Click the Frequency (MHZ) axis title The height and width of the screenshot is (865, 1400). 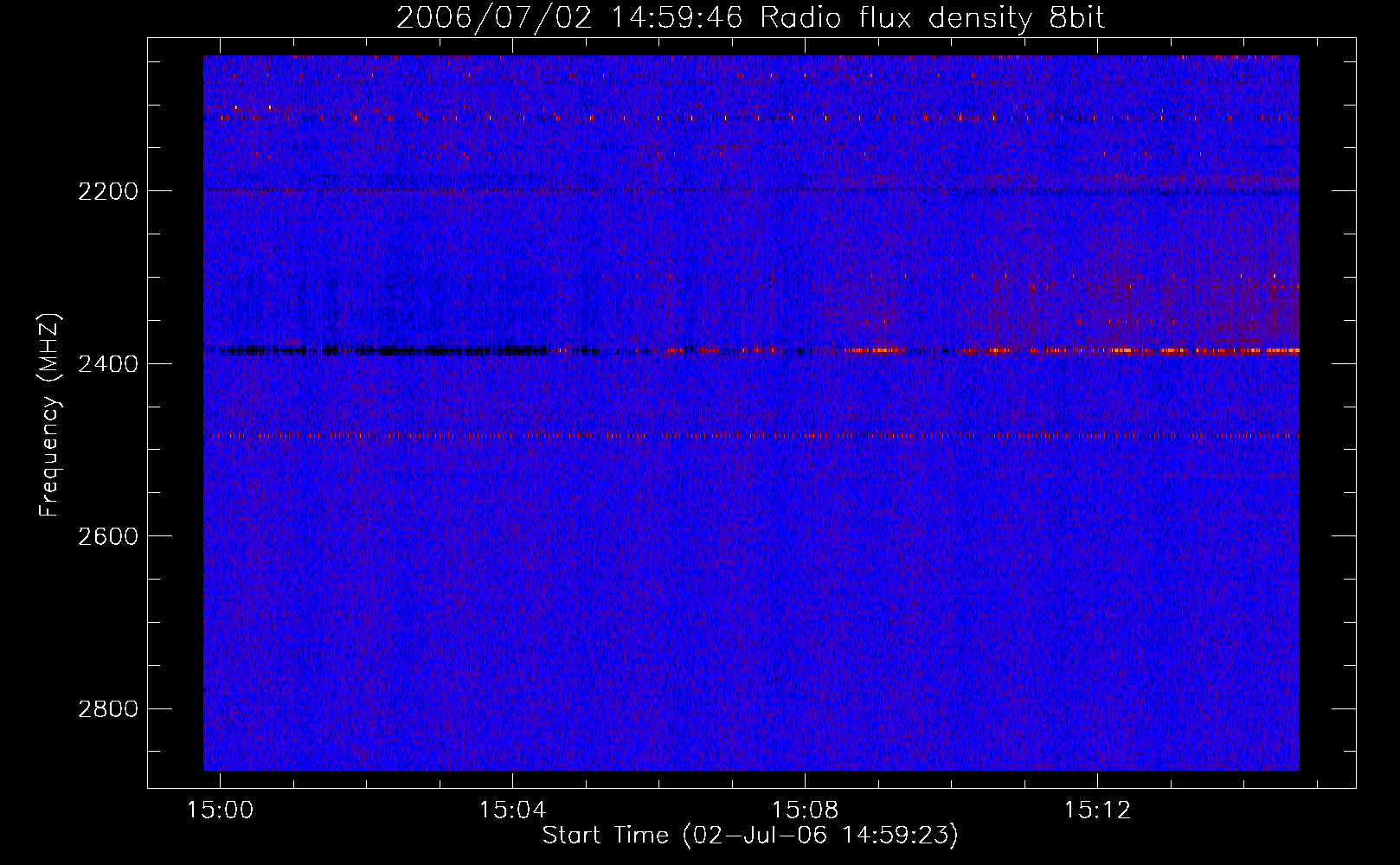pyautogui.click(x=50, y=415)
